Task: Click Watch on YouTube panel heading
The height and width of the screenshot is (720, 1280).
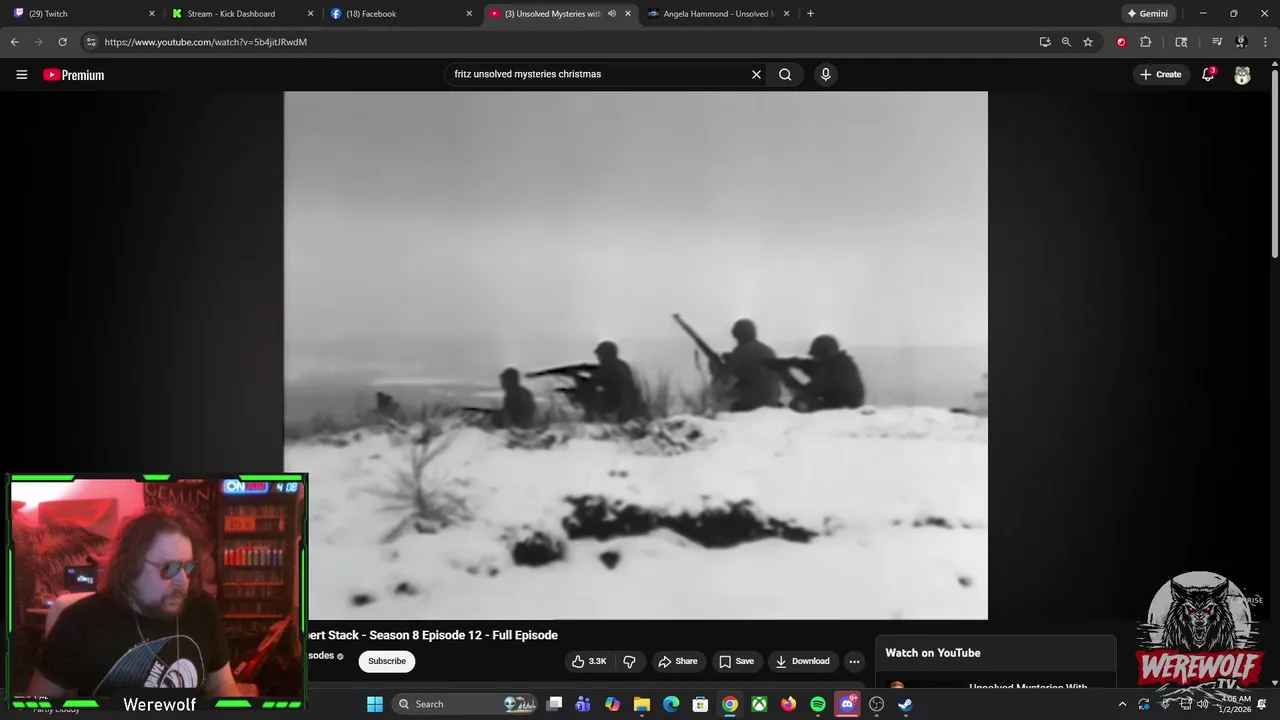Action: coord(933,653)
